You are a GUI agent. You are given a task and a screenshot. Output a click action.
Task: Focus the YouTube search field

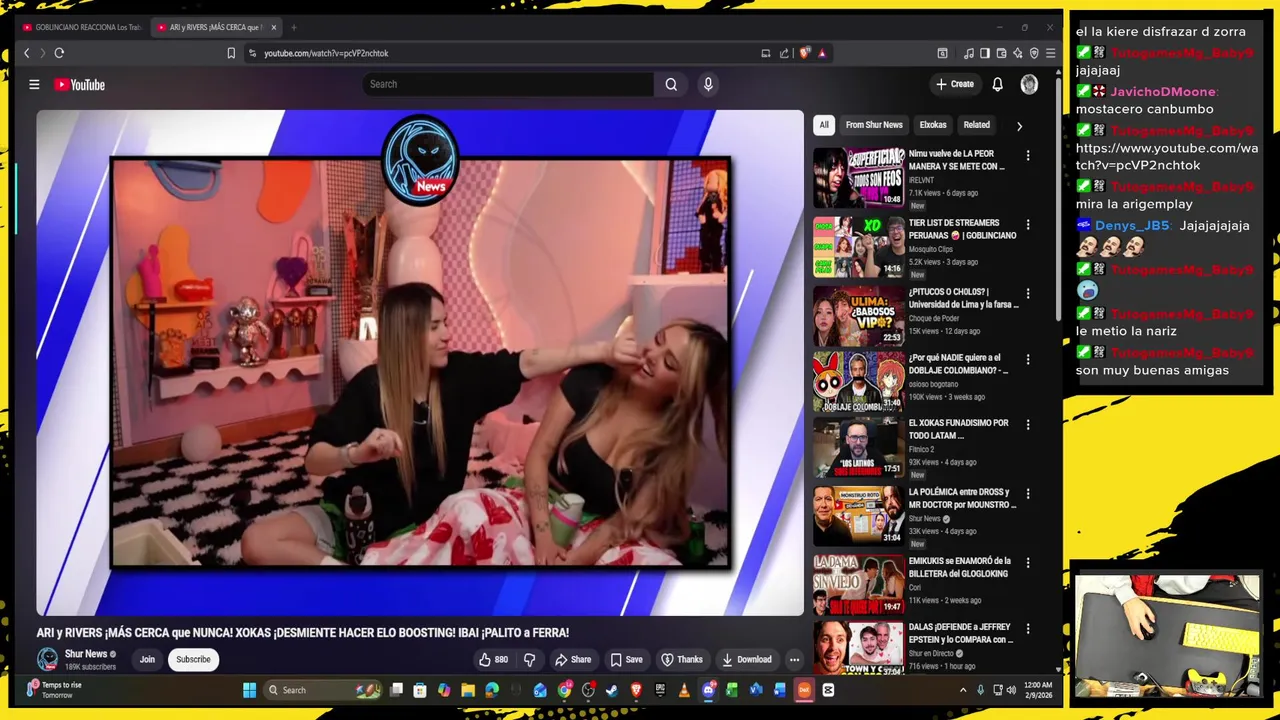[x=507, y=84]
